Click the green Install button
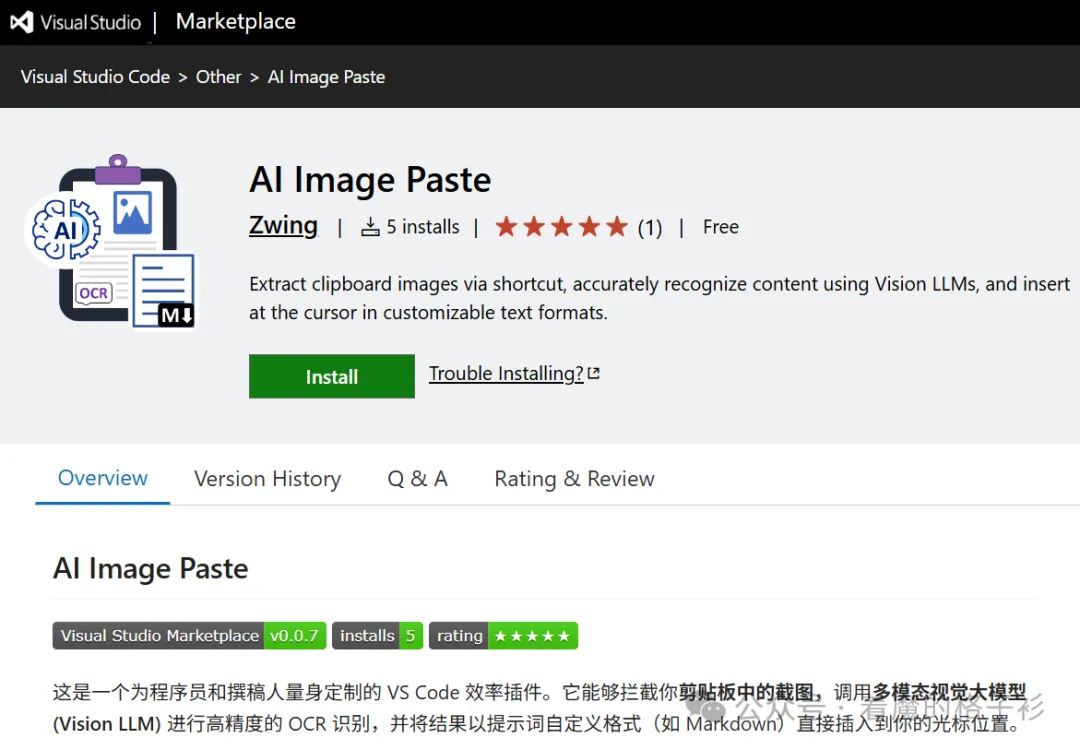This screenshot has height=750, width=1080. pyautogui.click(x=331, y=376)
